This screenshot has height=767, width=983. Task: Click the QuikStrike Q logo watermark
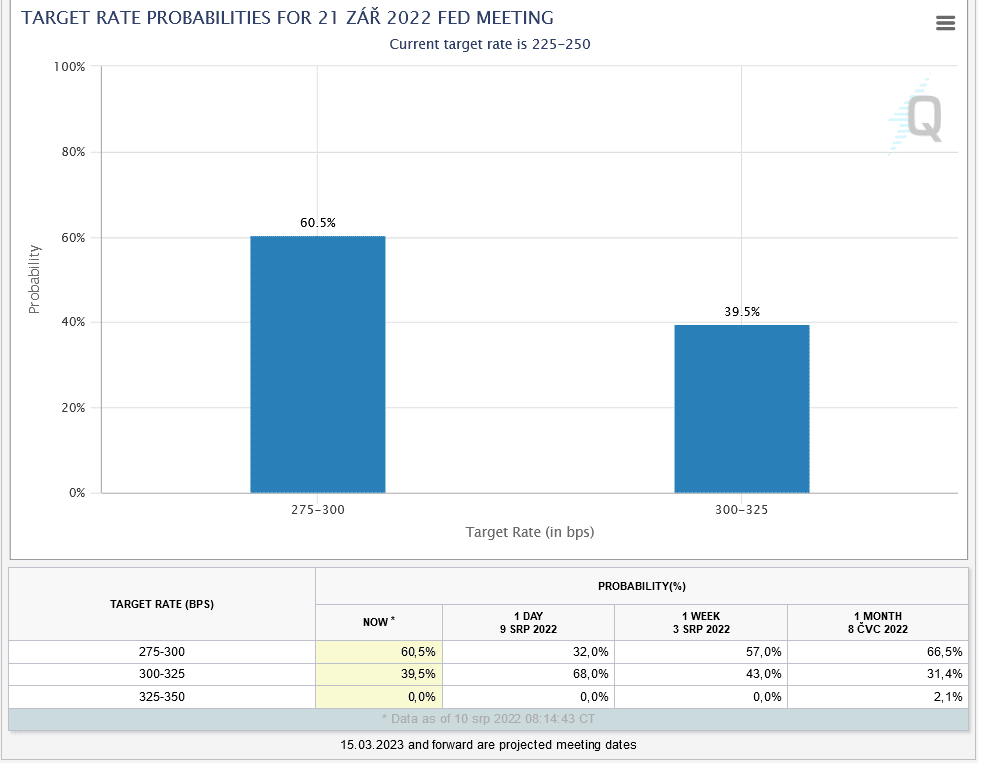click(x=917, y=118)
